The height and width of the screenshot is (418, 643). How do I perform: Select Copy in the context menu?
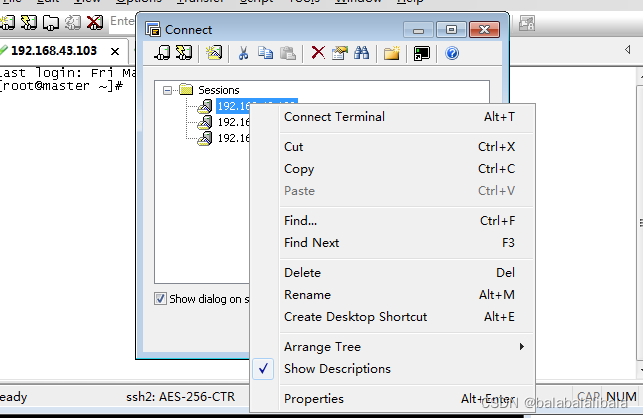392,169
